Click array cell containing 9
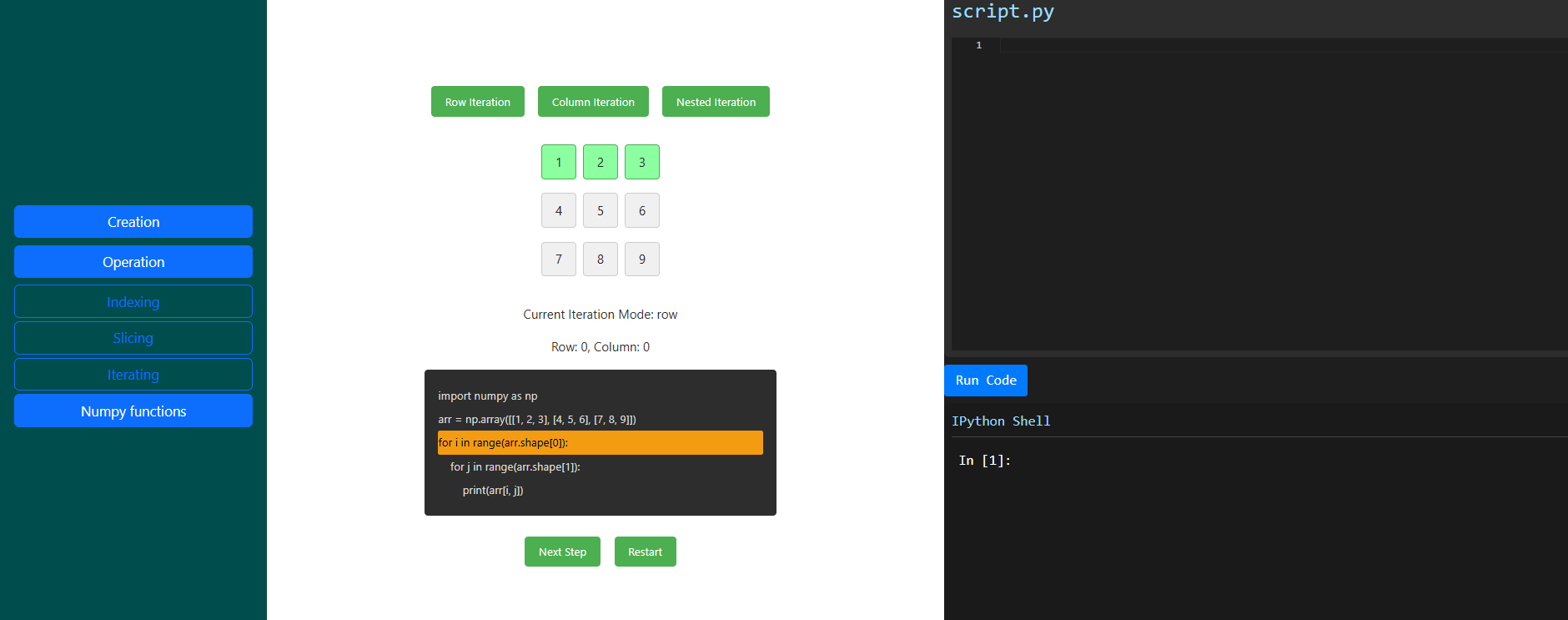The height and width of the screenshot is (620, 1568). click(642, 259)
